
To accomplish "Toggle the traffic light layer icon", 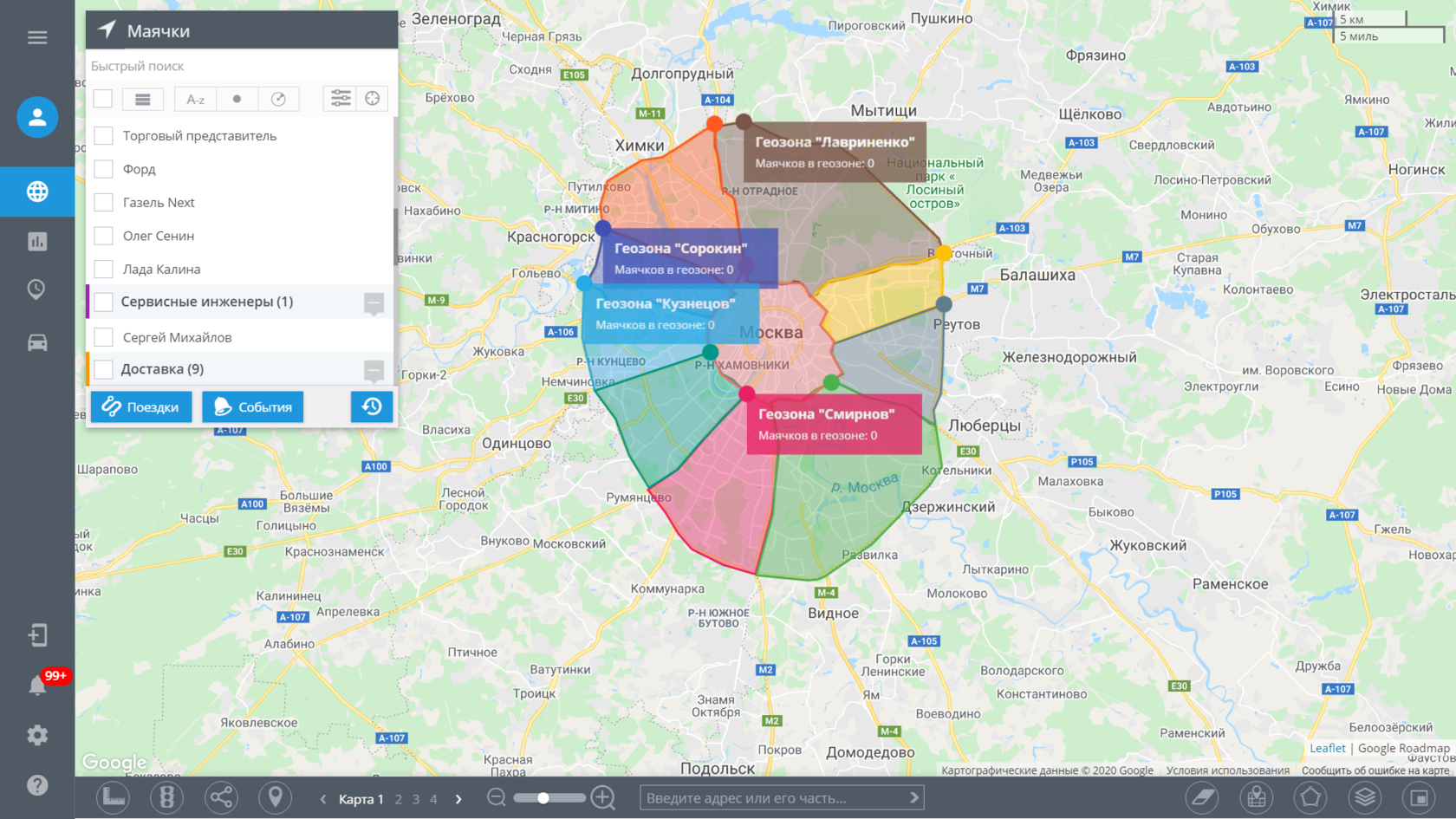I will coord(166,797).
